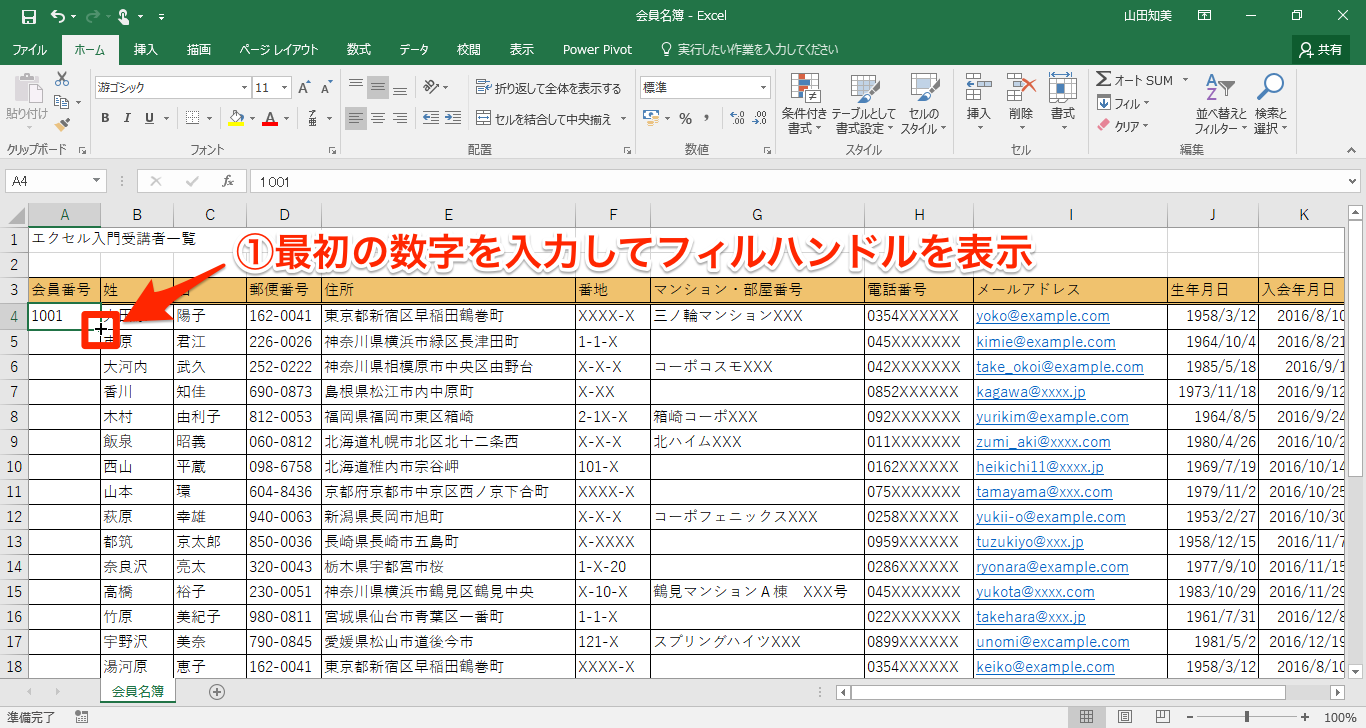Viewport: 1366px width, 728px height.
Task: Click the macro record icon in status bar
Action: 81,717
